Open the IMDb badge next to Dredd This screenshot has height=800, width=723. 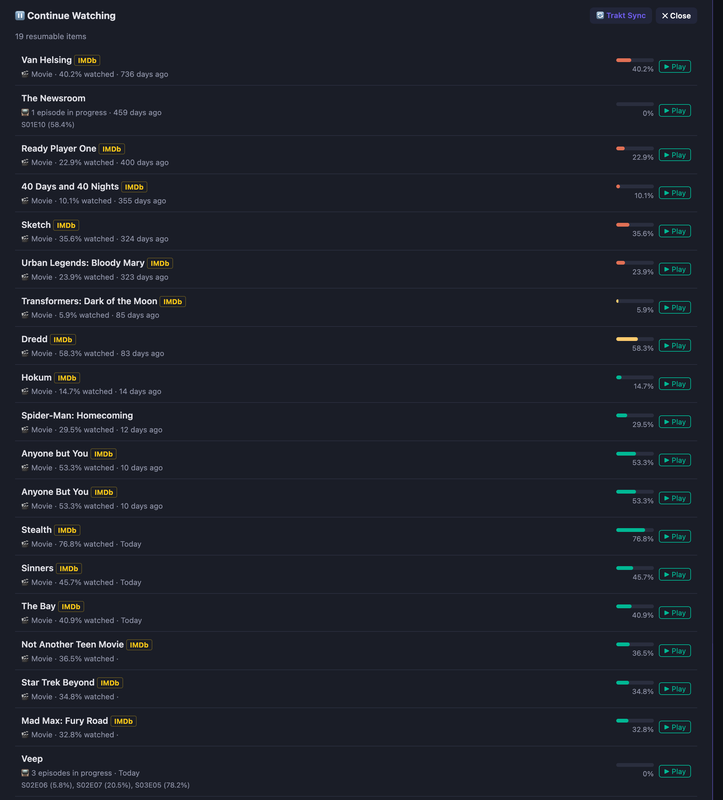point(63,339)
